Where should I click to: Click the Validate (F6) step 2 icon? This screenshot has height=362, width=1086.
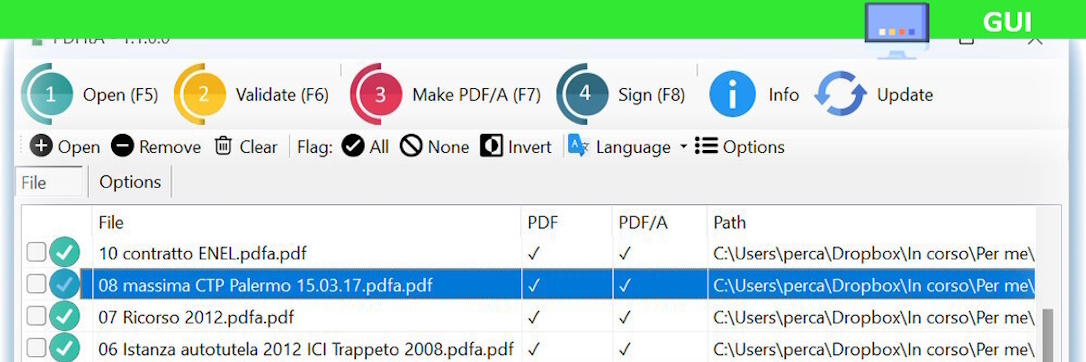click(x=199, y=94)
